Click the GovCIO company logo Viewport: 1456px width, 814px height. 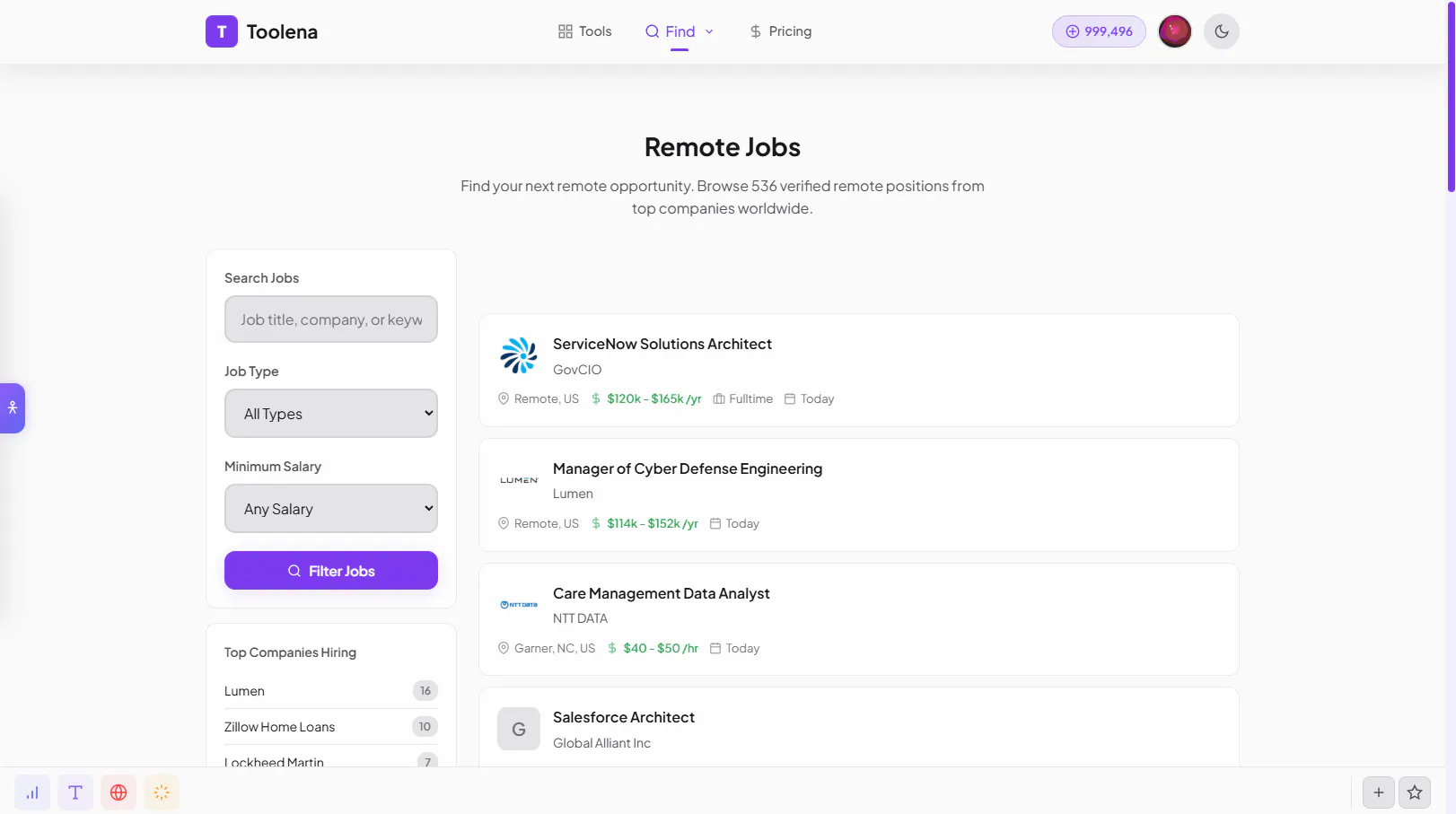coord(519,355)
